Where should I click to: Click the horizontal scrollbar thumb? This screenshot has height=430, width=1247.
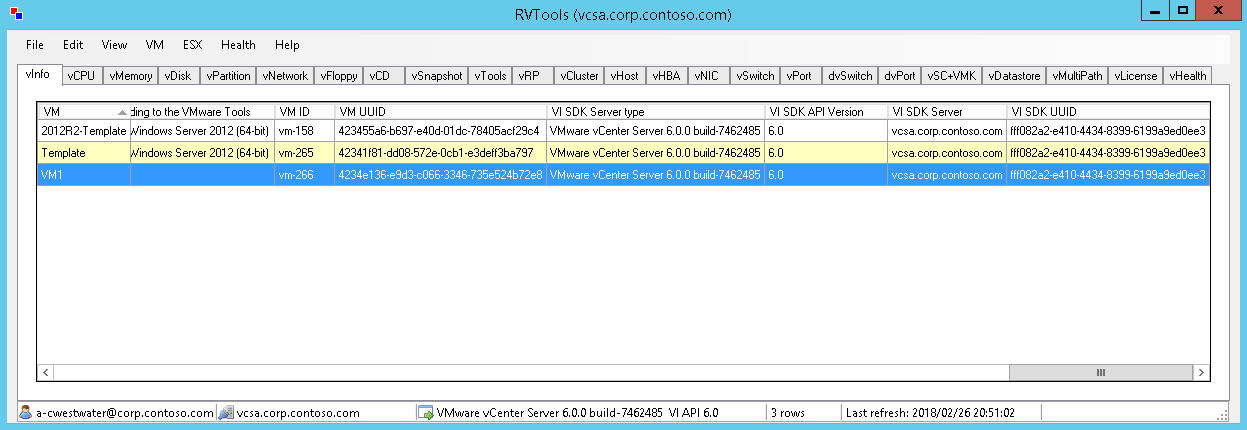(x=1100, y=372)
